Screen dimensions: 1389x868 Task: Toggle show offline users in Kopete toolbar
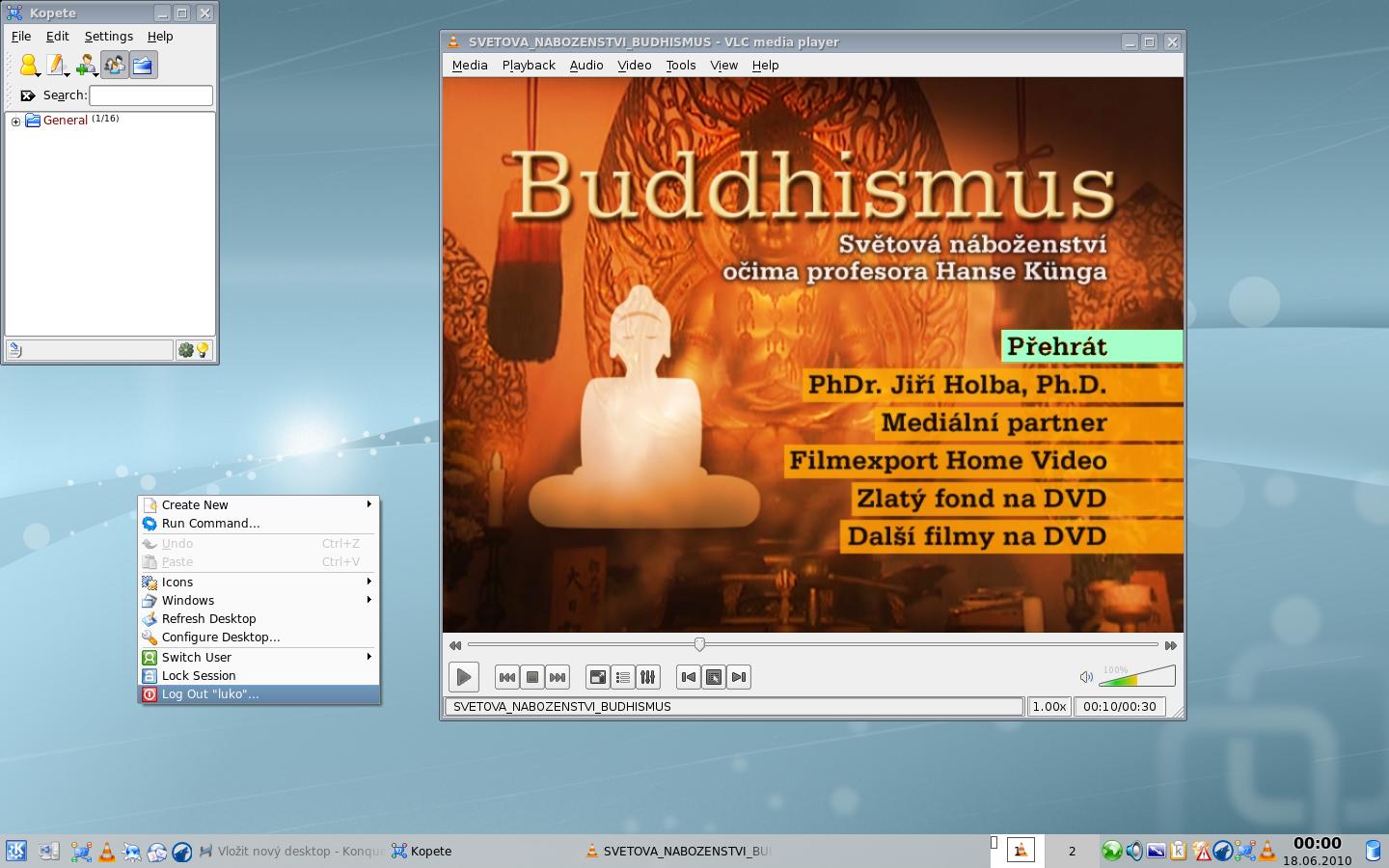click(x=115, y=66)
